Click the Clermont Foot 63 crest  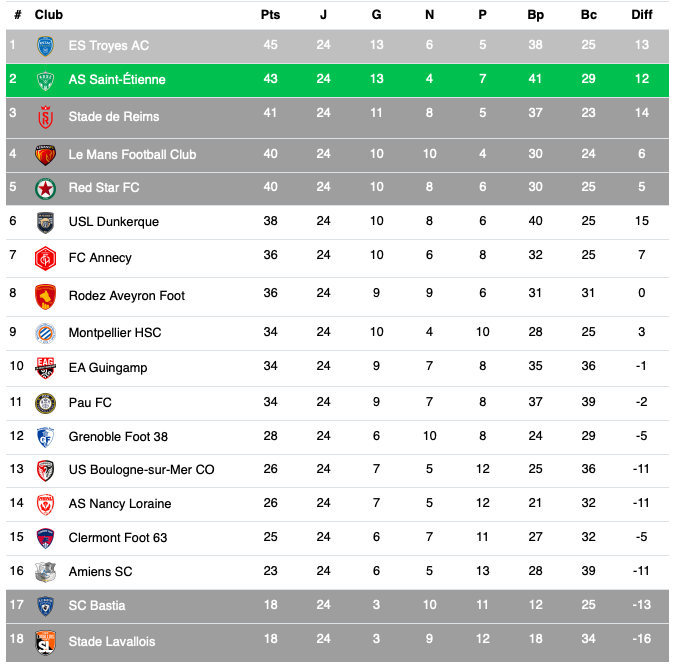click(x=45, y=538)
